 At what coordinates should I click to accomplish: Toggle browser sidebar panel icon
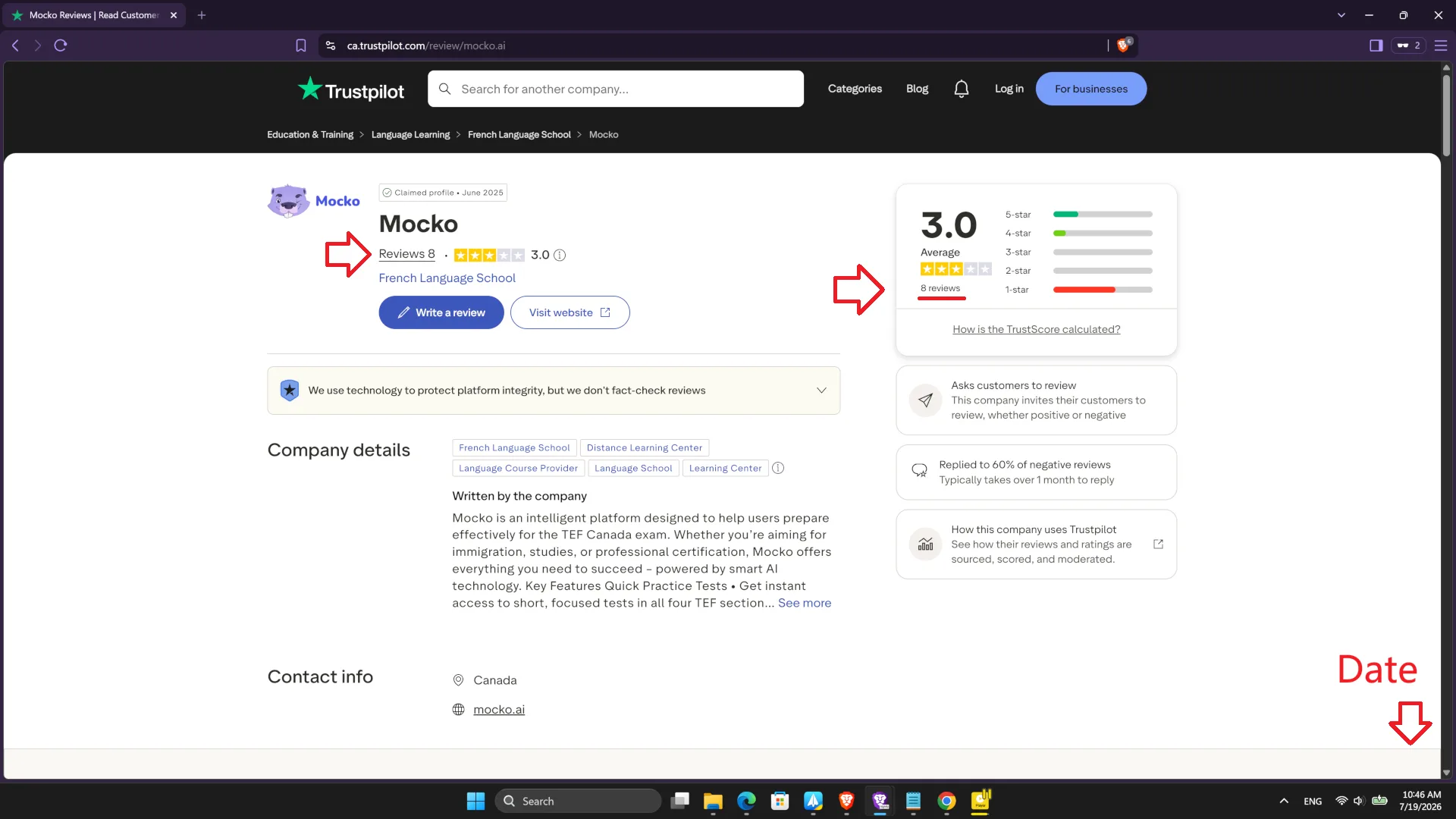pyautogui.click(x=1376, y=45)
